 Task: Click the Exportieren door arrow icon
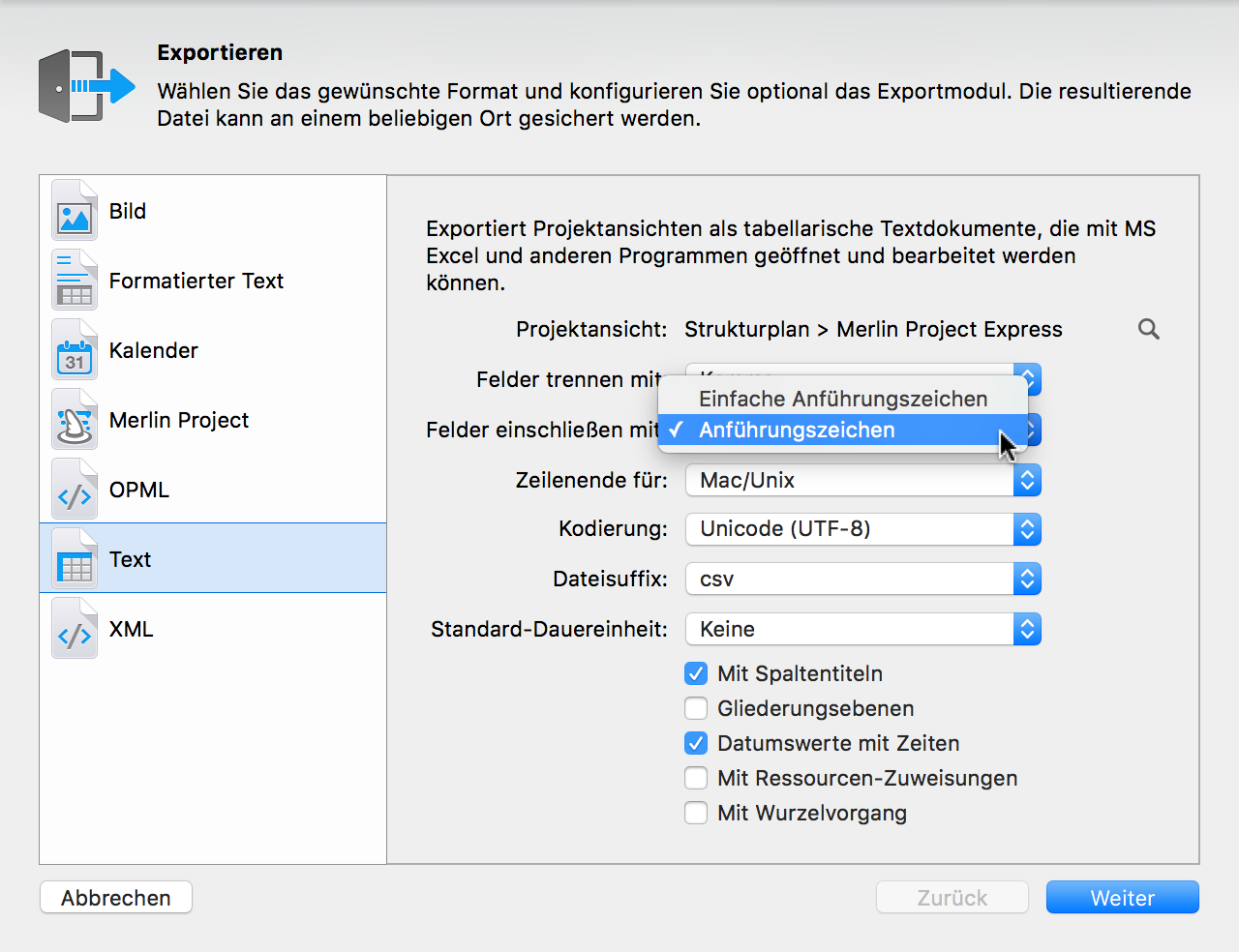[x=87, y=86]
